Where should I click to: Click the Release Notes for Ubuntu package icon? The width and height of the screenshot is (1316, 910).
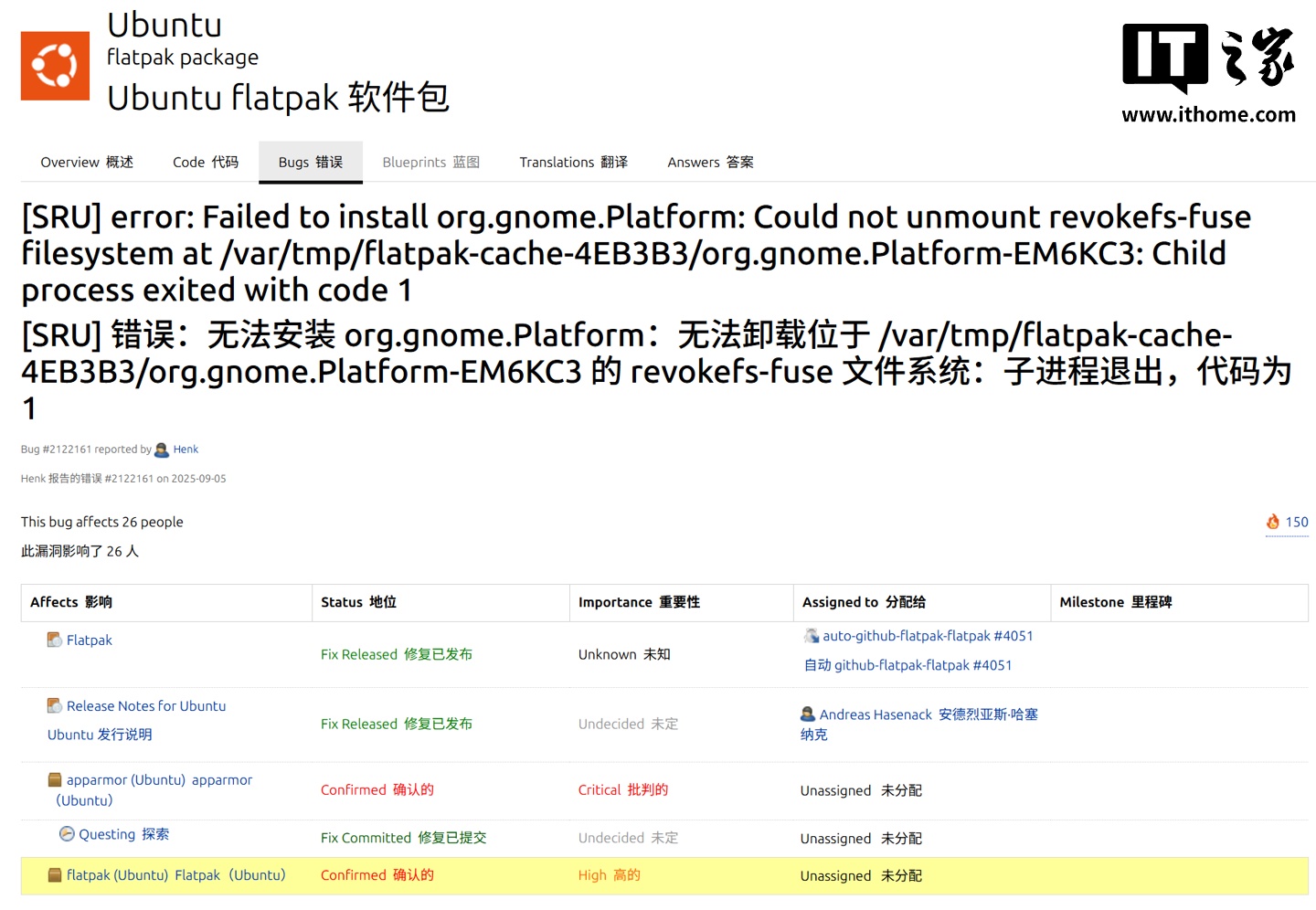pyautogui.click(x=53, y=705)
